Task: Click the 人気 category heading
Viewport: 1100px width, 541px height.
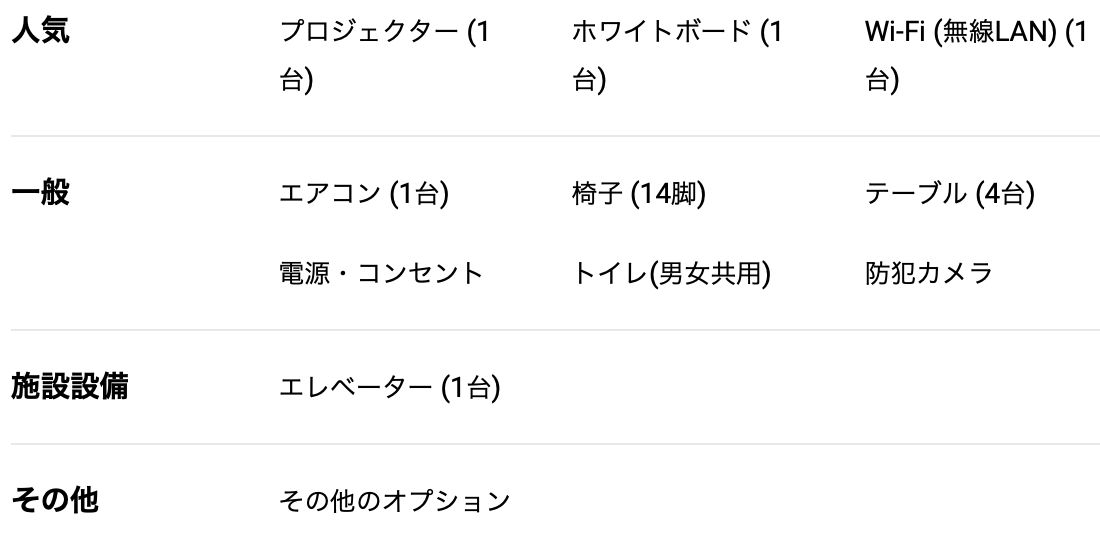Action: point(40,32)
